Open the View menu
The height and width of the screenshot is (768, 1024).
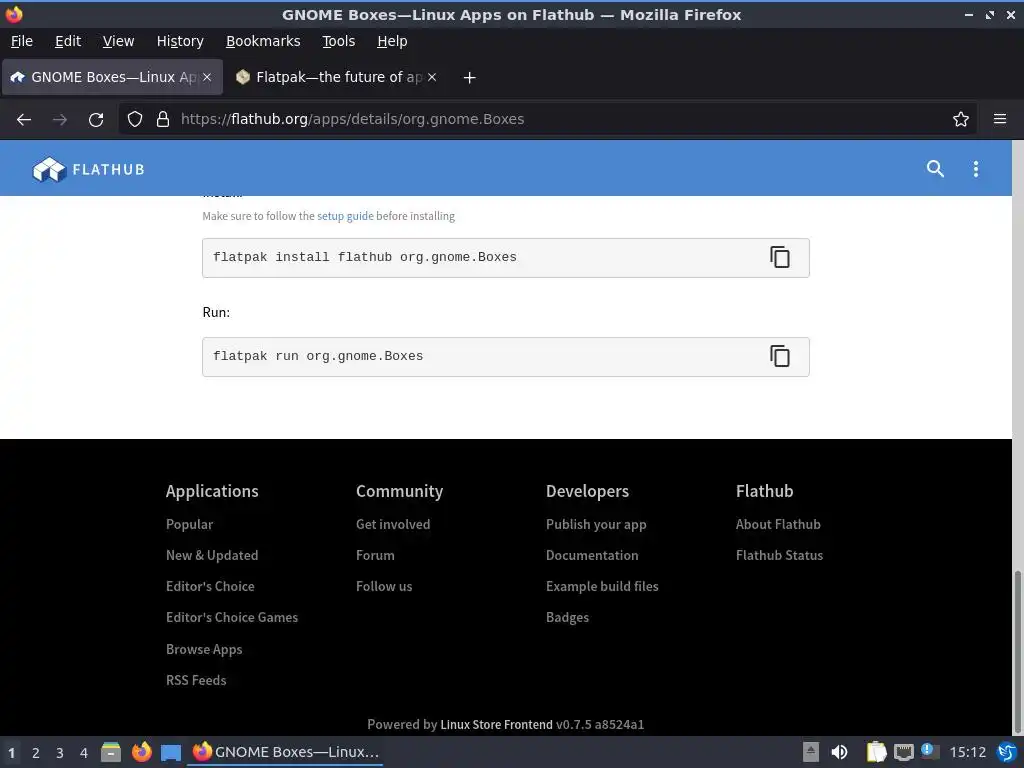118,41
